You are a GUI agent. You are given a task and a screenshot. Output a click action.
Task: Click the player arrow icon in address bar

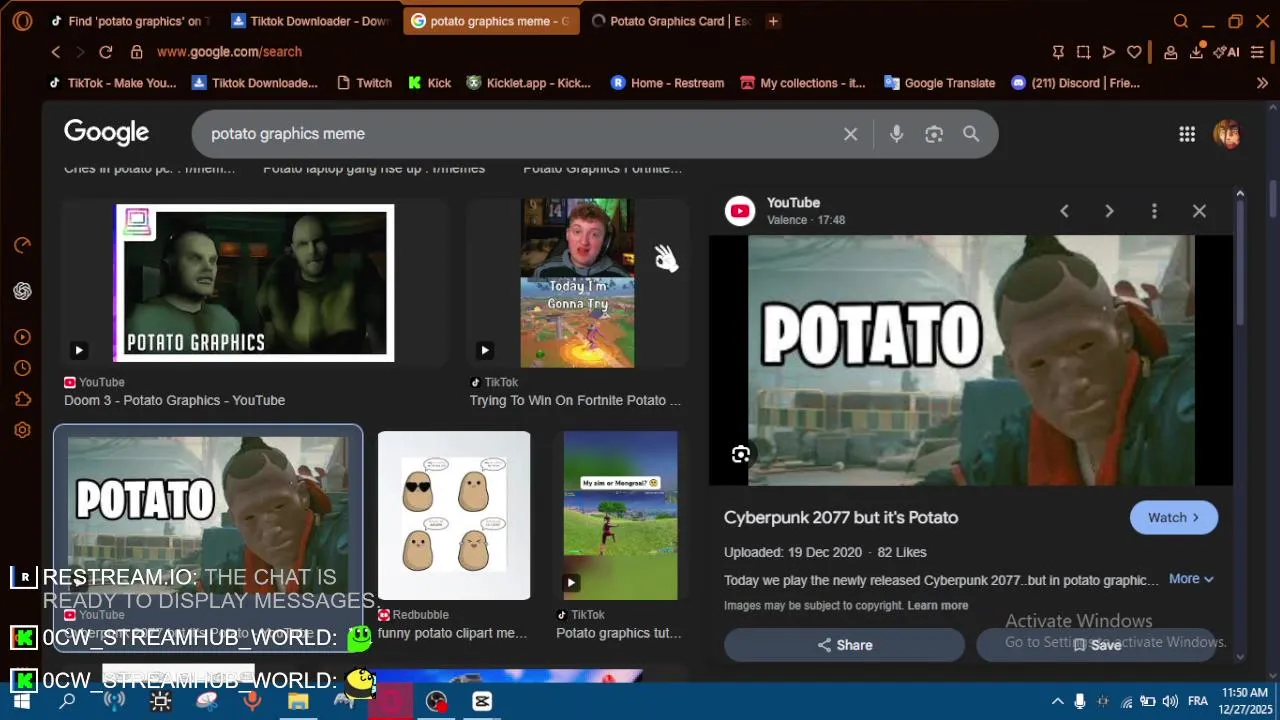point(1108,52)
